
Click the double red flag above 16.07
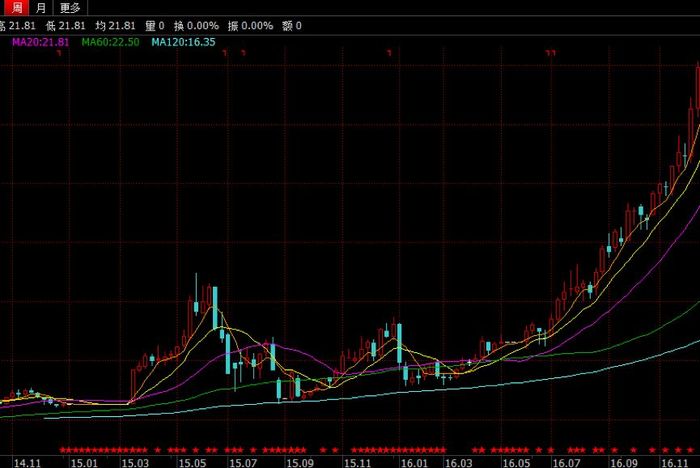[x=551, y=53]
